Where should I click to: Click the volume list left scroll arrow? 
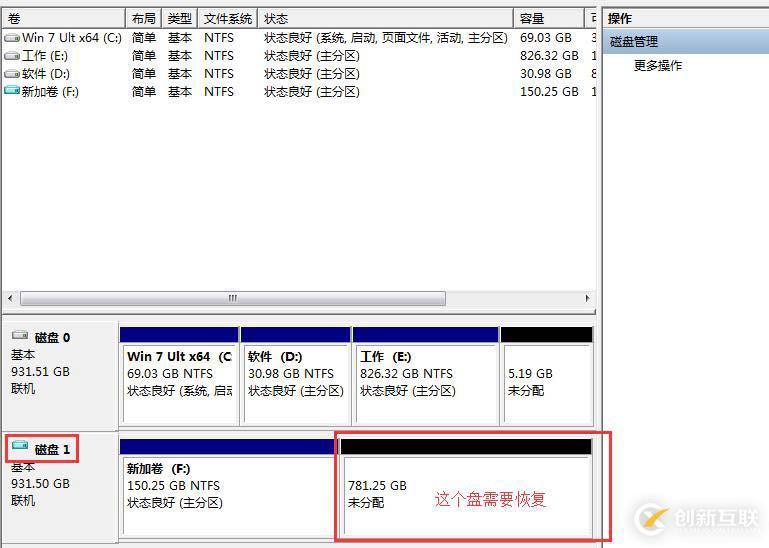pyautogui.click(x=10, y=298)
